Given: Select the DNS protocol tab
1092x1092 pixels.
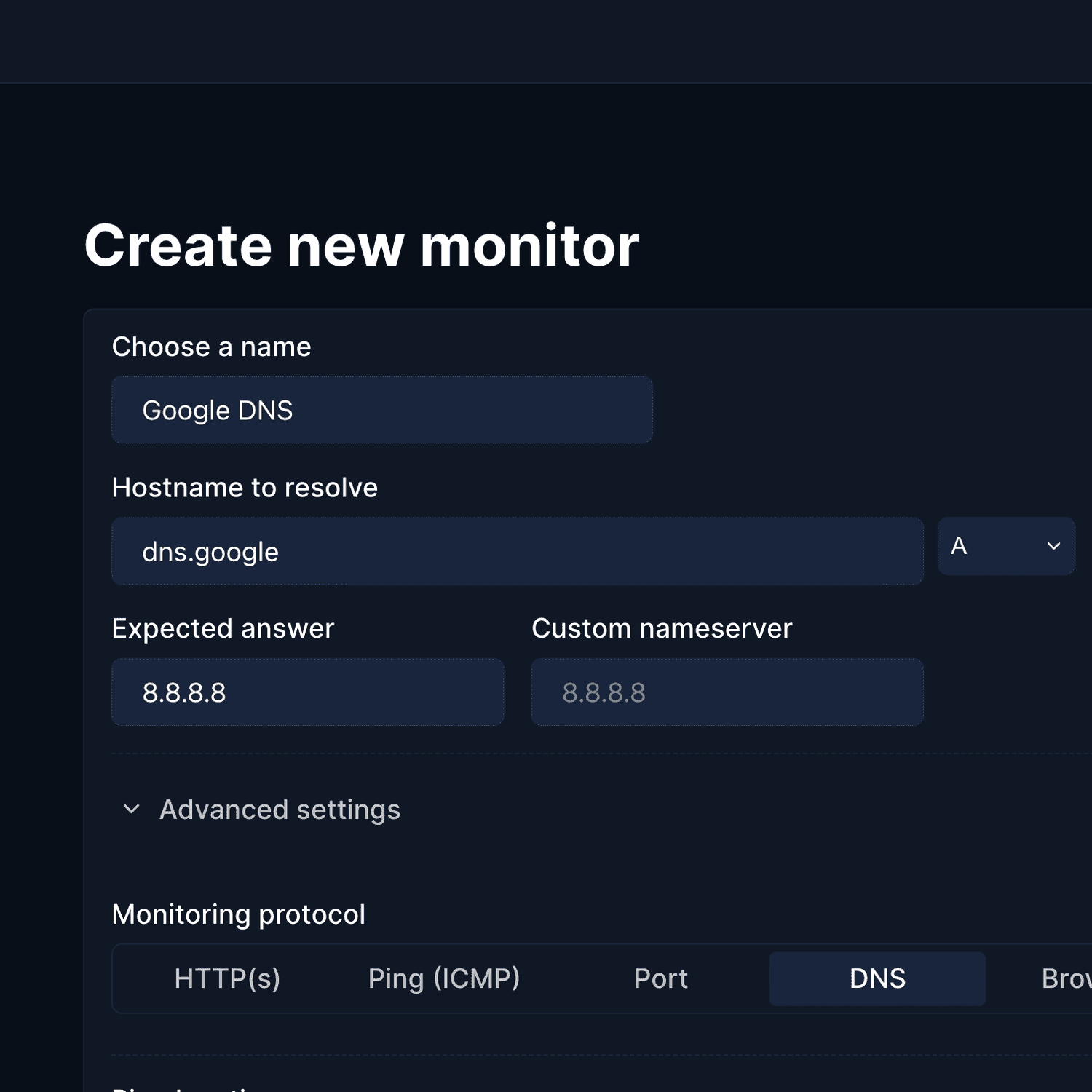Looking at the screenshot, I should click(x=877, y=978).
